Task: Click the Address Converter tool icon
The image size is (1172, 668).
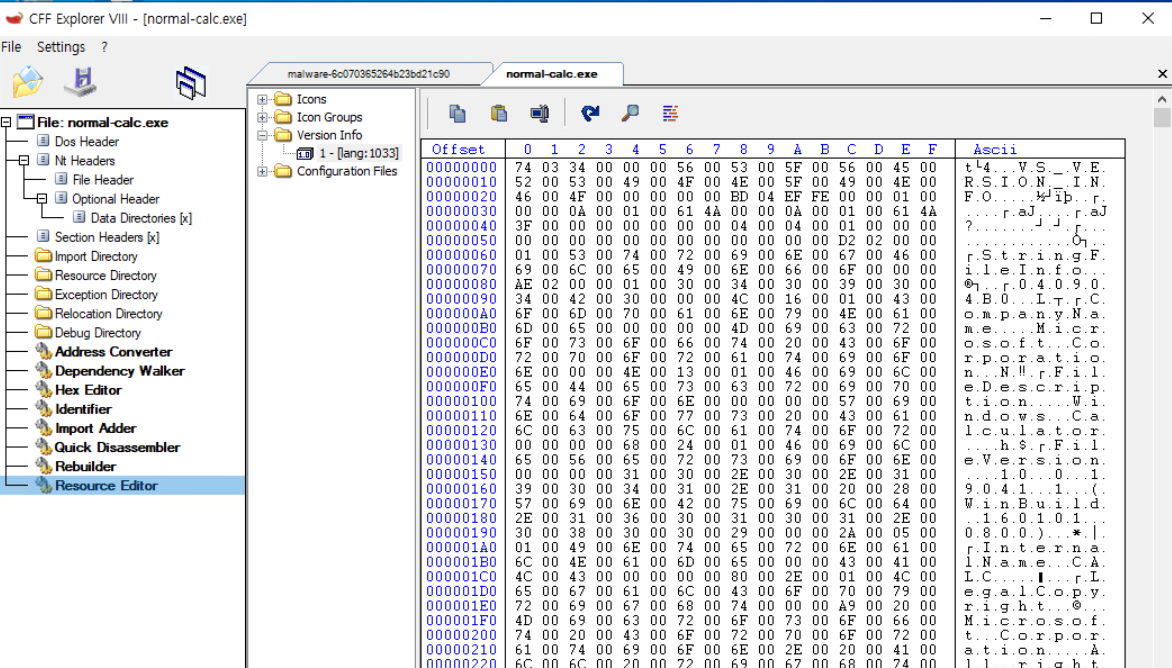Action: [44, 351]
